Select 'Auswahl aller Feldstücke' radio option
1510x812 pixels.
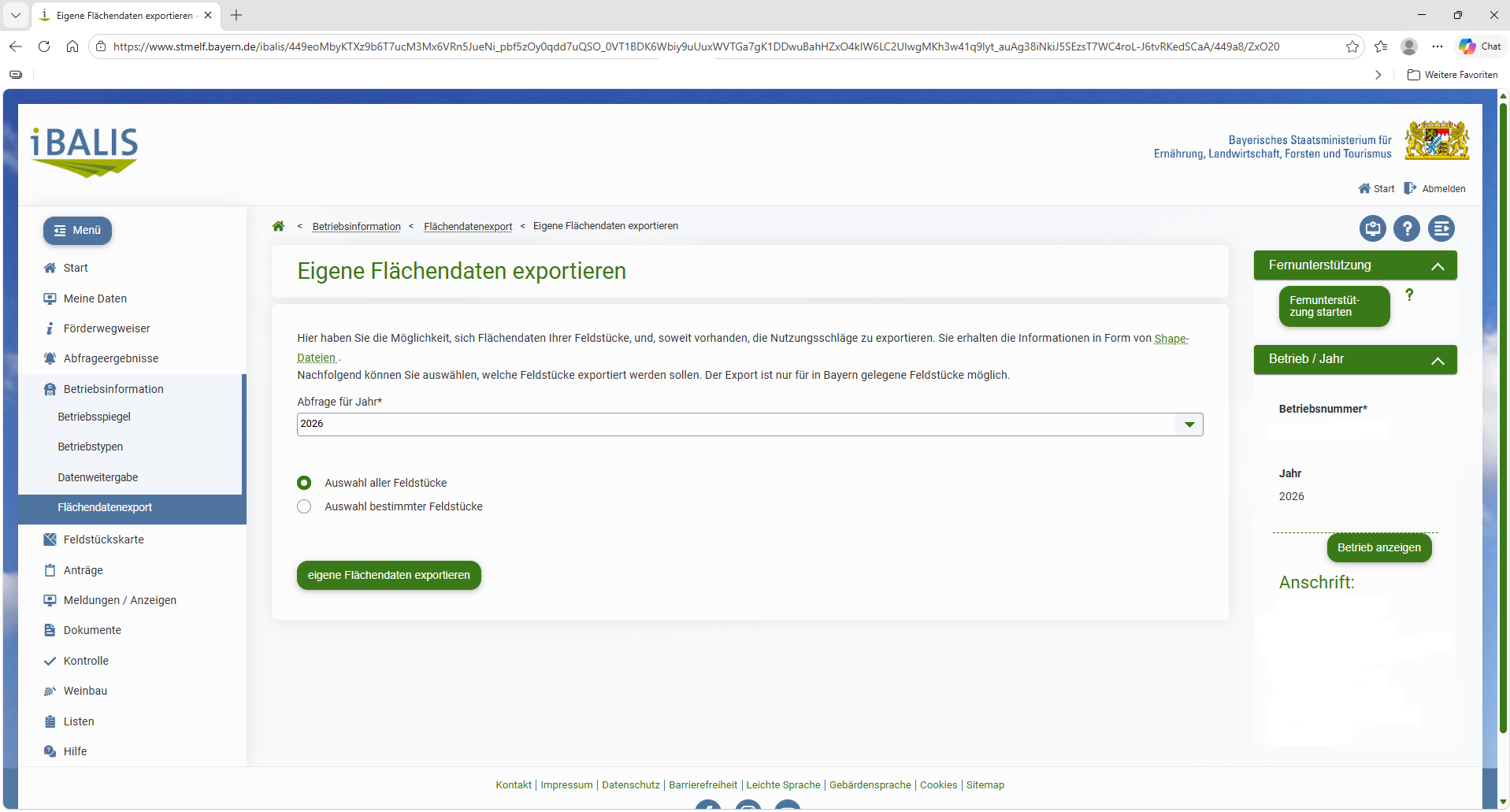(304, 483)
